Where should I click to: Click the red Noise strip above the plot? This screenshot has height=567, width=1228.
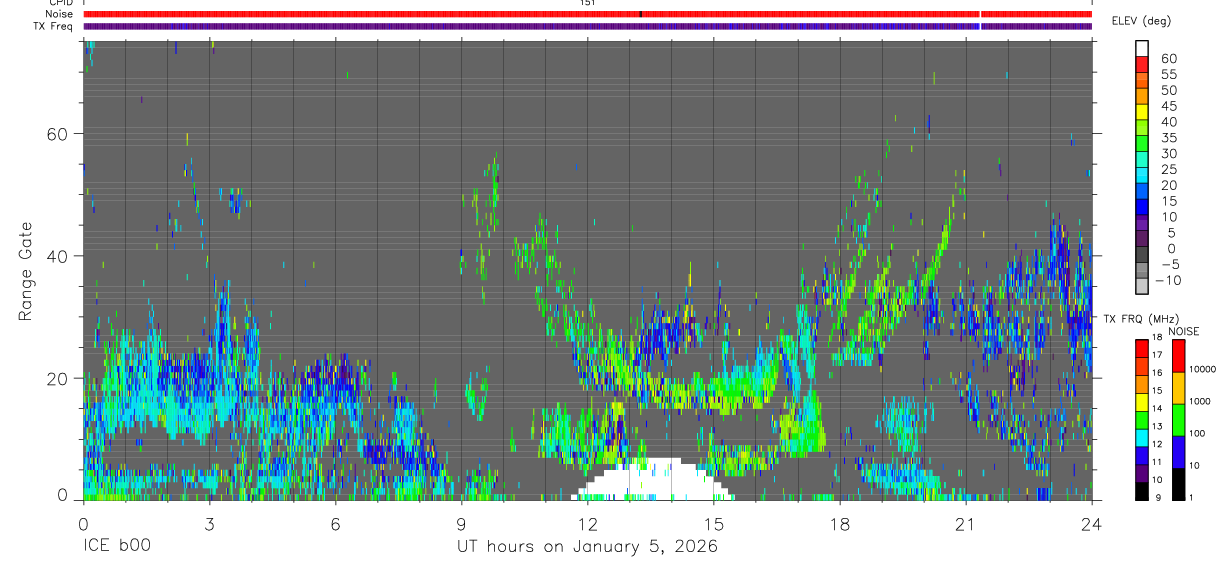(587, 14)
